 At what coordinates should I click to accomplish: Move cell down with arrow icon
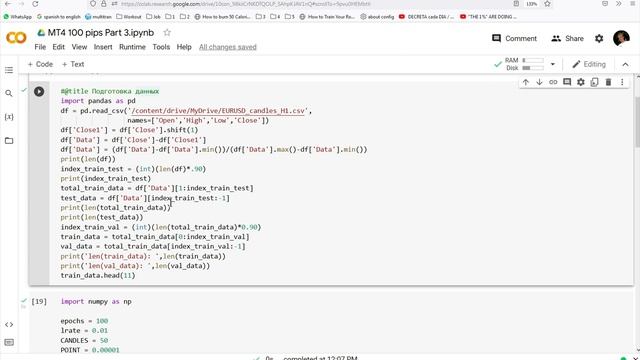pyautogui.click(x=539, y=82)
